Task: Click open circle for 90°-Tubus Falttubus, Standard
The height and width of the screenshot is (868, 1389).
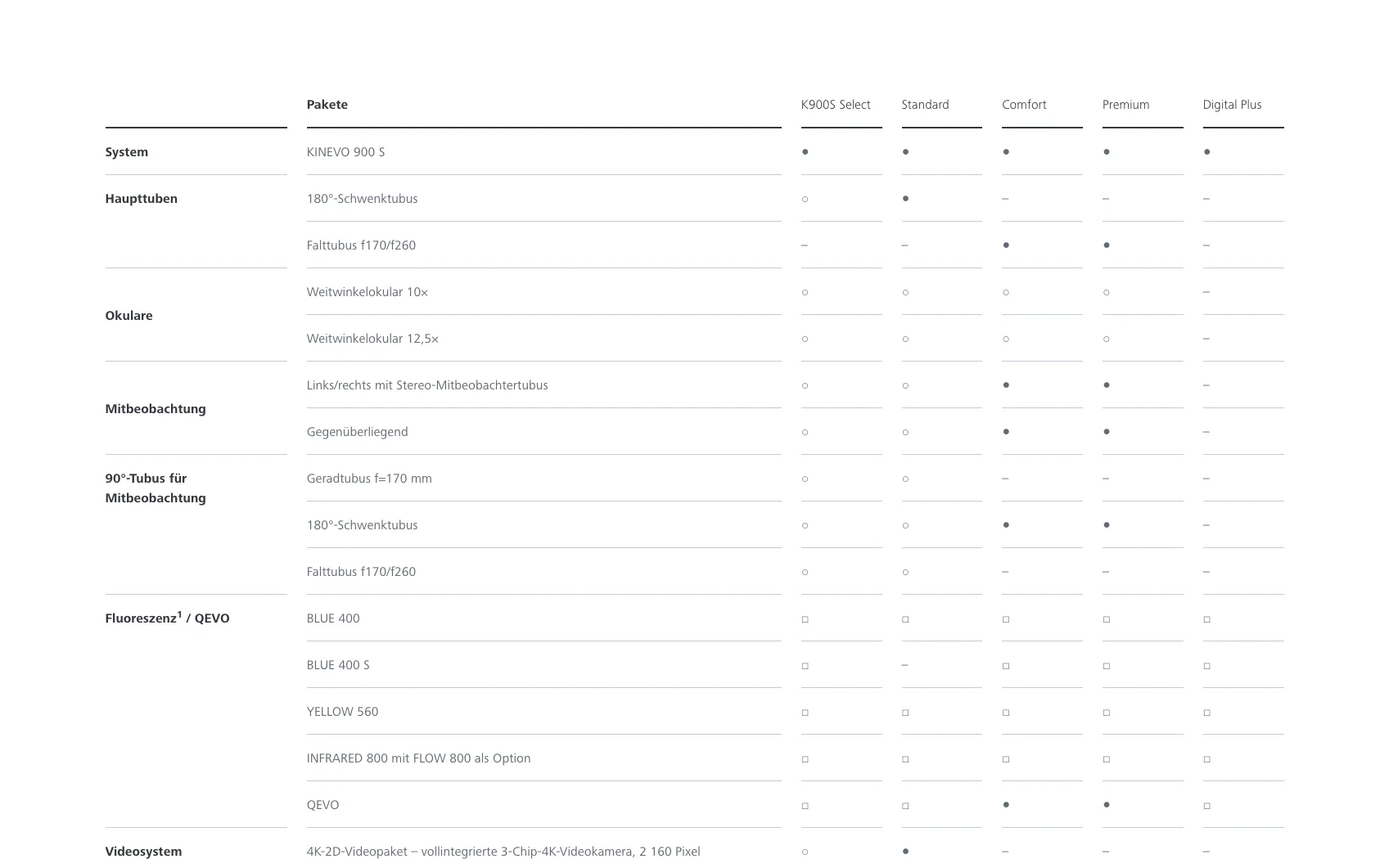Action: coord(906,572)
